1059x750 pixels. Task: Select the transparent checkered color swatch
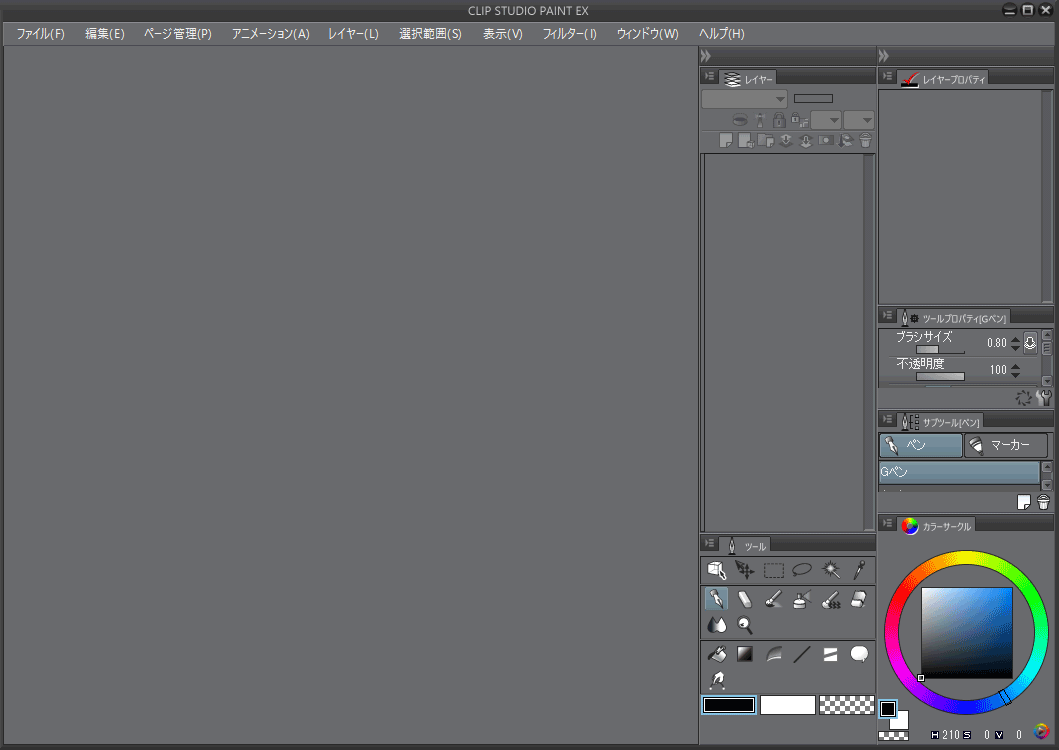[846, 705]
